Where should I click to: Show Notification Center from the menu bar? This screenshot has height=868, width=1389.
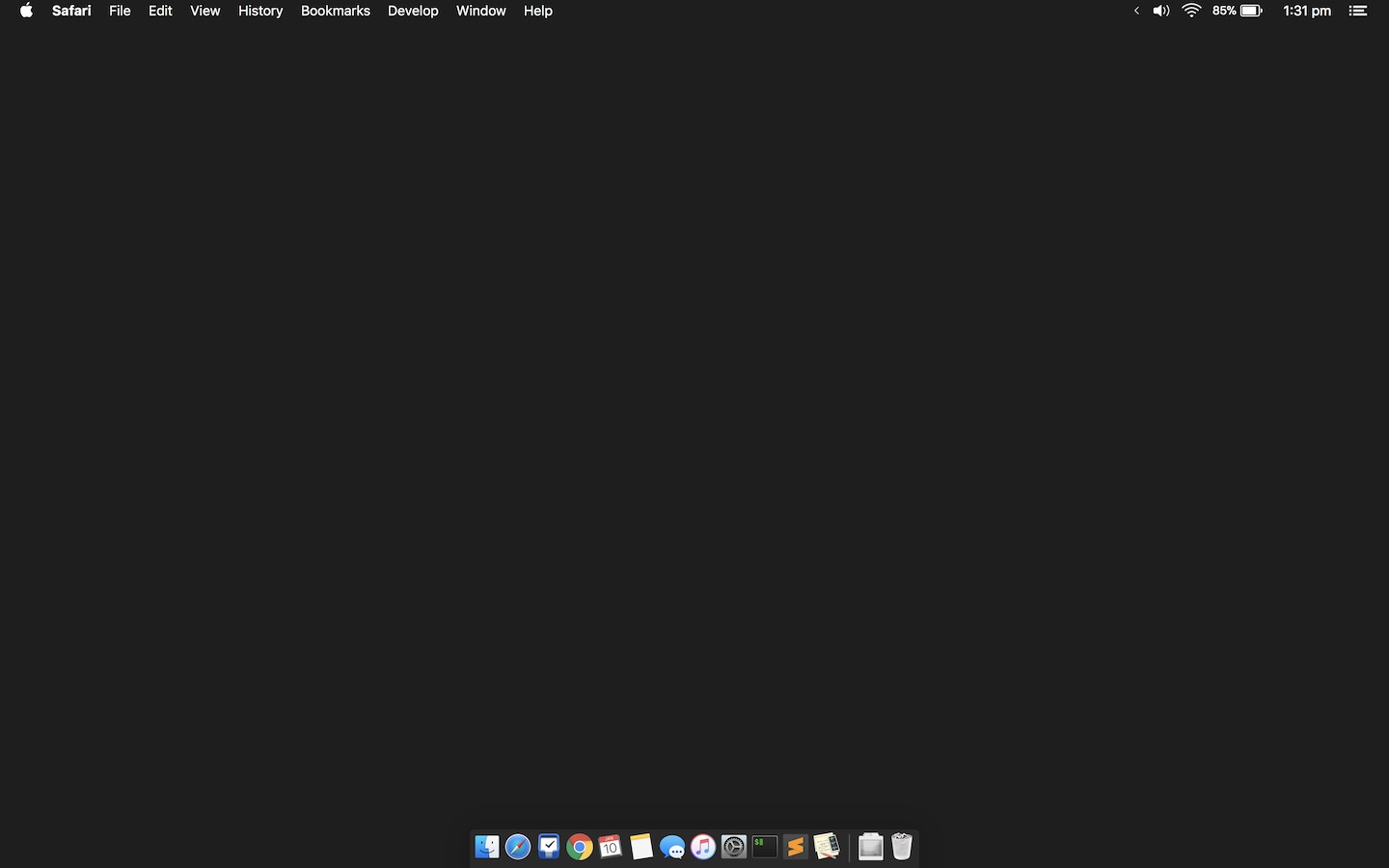(x=1358, y=11)
